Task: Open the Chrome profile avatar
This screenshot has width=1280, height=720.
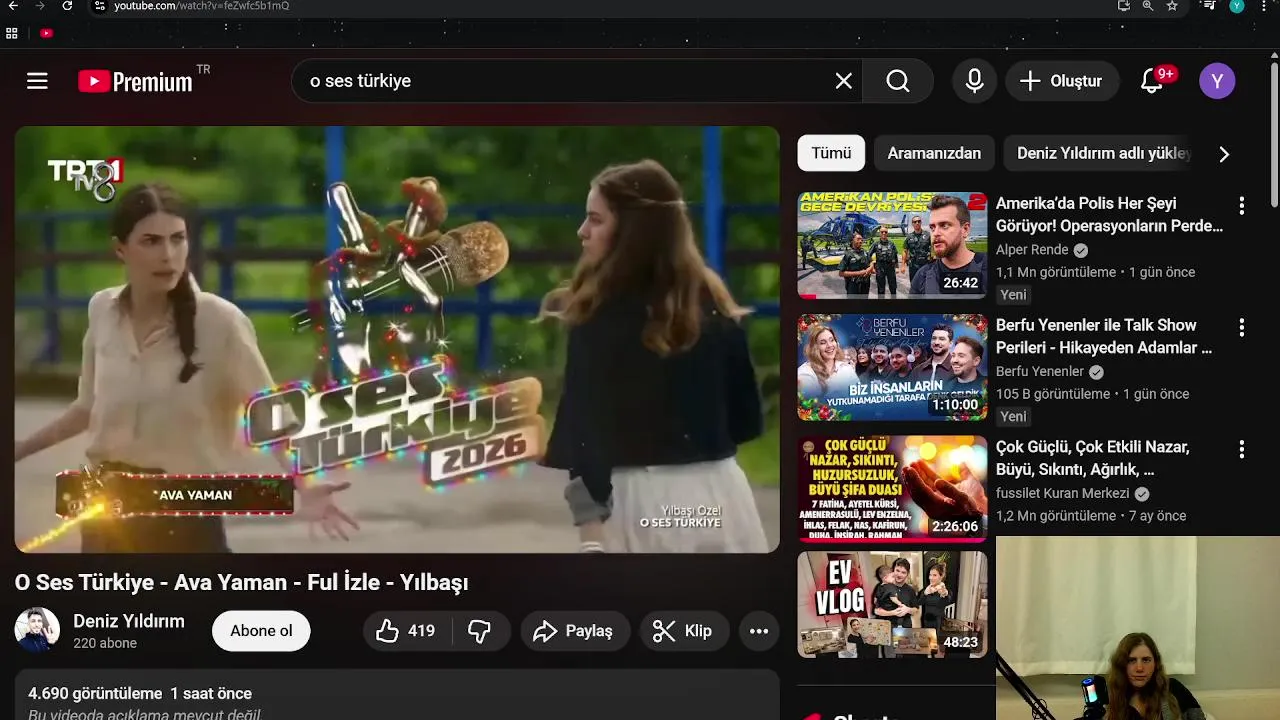Action: (x=1237, y=6)
